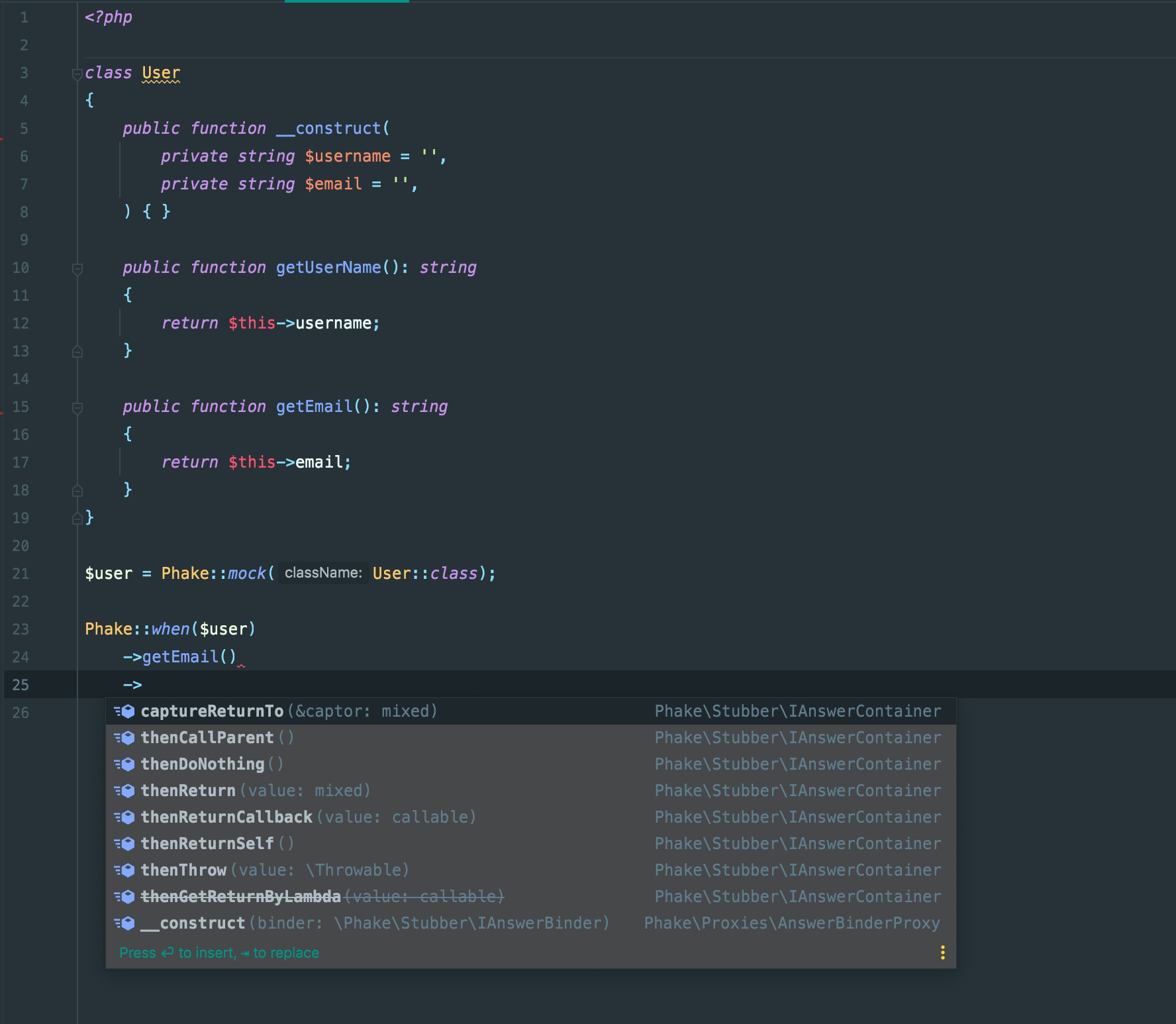Click the green active editor tab indicator
Screen dimensions: 1176x1024
tap(347, 3)
